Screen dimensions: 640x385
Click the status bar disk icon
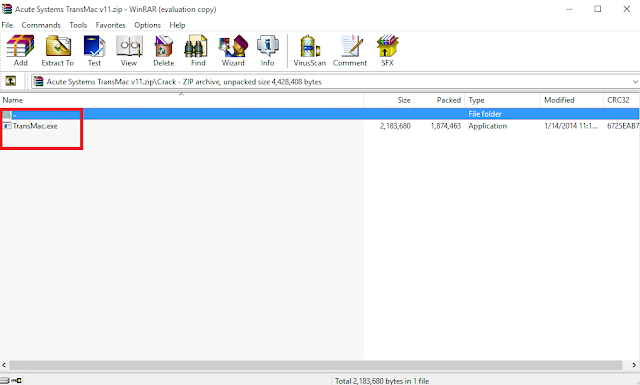click(4, 381)
